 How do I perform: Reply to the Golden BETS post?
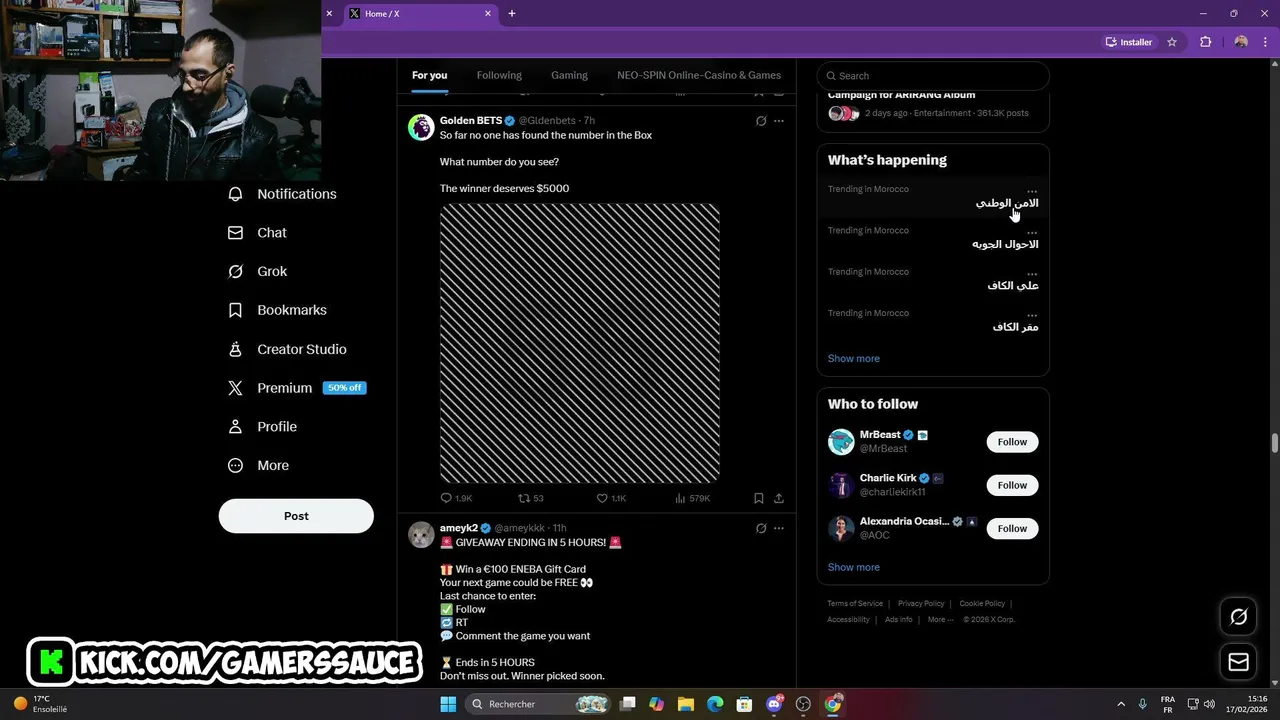pos(456,498)
